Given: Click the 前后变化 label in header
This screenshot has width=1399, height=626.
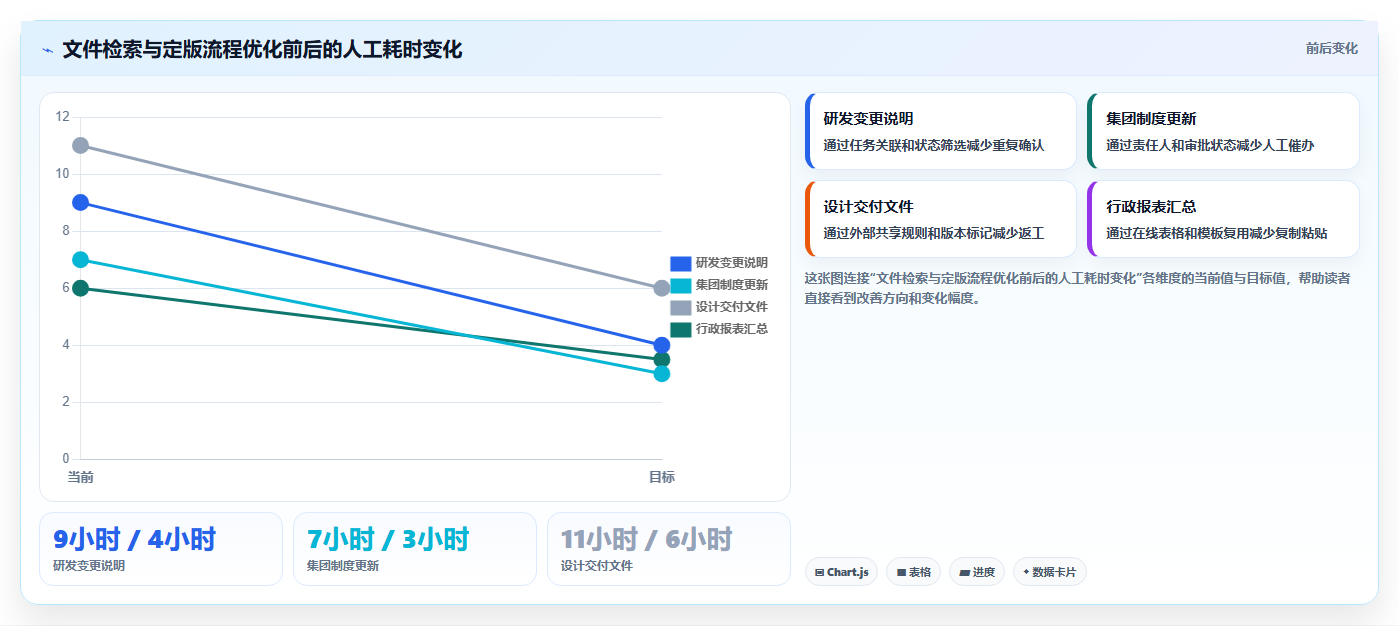Looking at the screenshot, I should point(1331,48).
